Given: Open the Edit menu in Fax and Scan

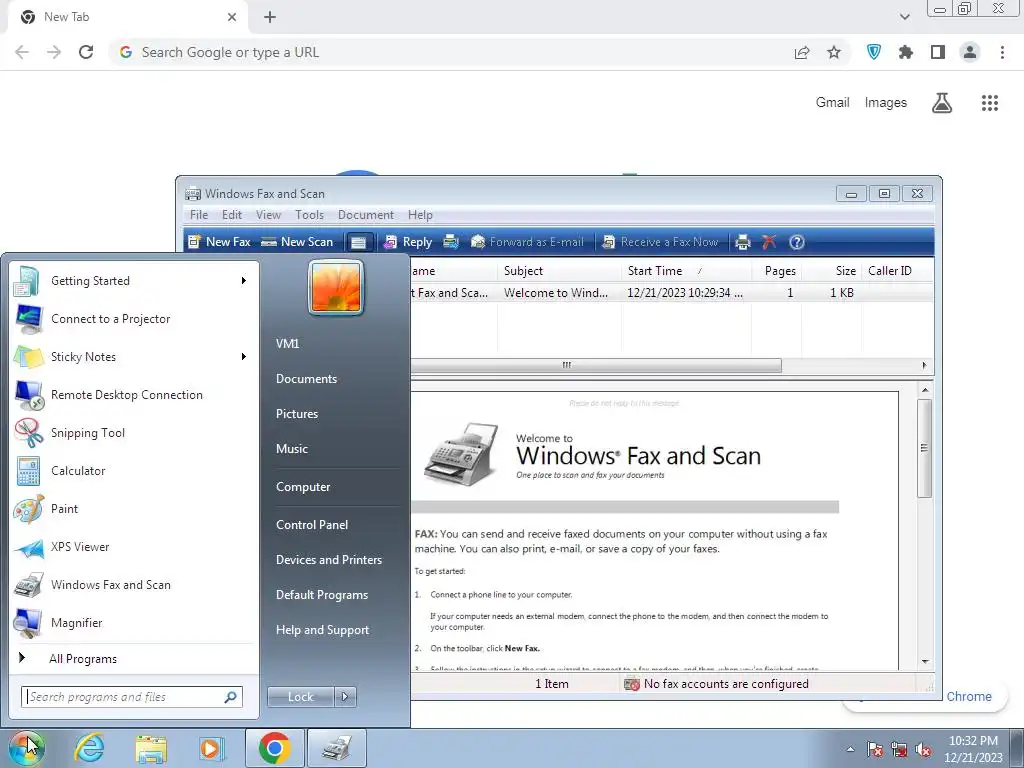Looking at the screenshot, I should (x=232, y=215).
